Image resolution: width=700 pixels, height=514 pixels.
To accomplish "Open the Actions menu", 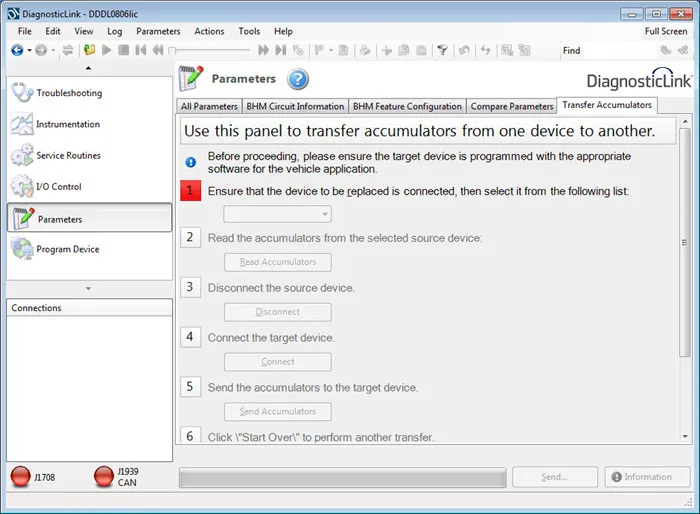I will [209, 31].
